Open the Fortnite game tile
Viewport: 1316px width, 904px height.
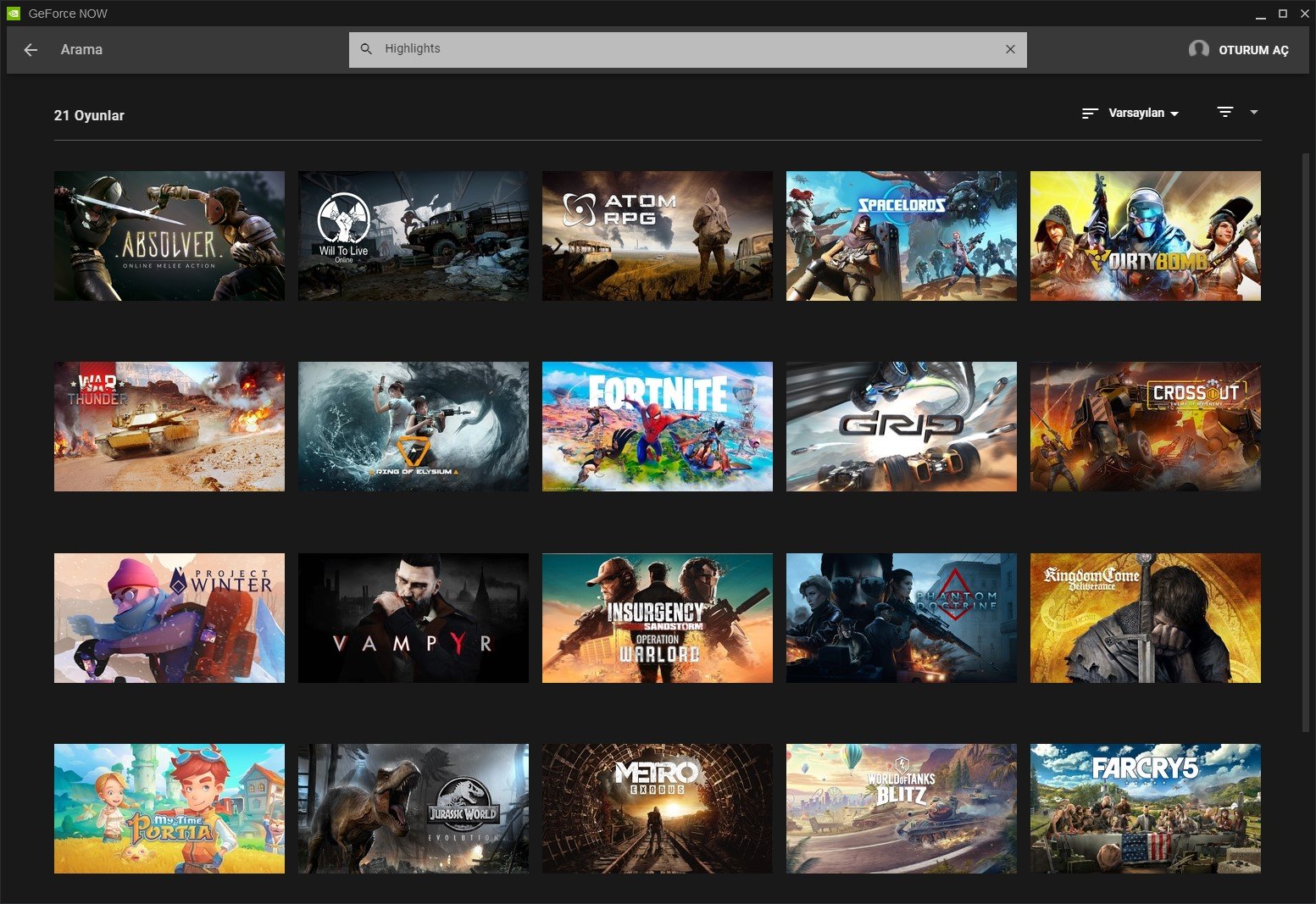click(x=658, y=427)
